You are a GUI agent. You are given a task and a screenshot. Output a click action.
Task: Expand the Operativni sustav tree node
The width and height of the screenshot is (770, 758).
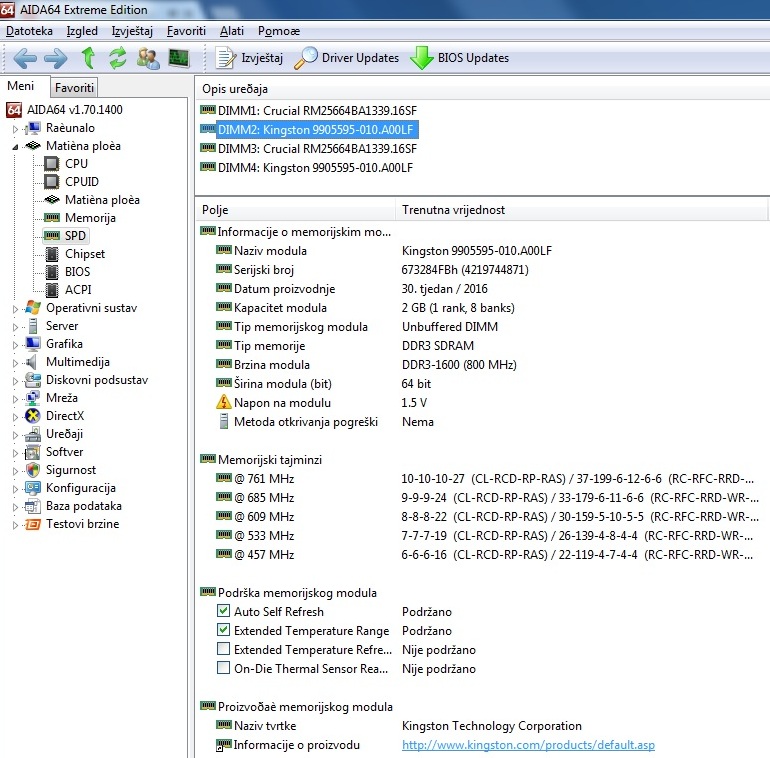click(15, 308)
